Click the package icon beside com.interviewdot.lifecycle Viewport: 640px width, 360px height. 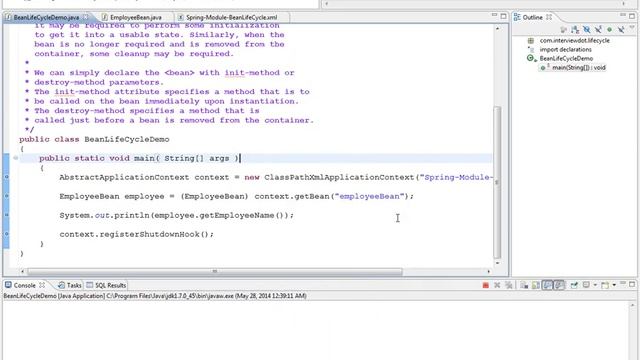[531, 40]
